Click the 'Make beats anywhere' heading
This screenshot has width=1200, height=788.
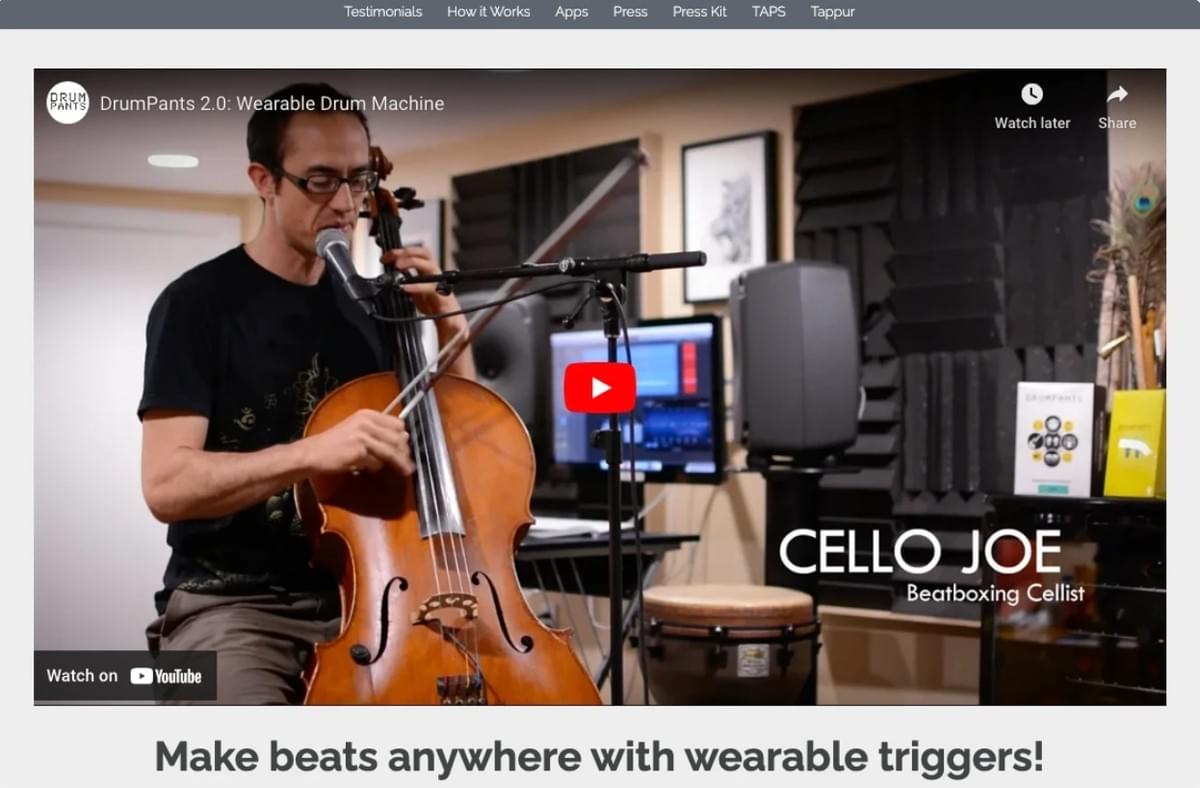click(599, 757)
